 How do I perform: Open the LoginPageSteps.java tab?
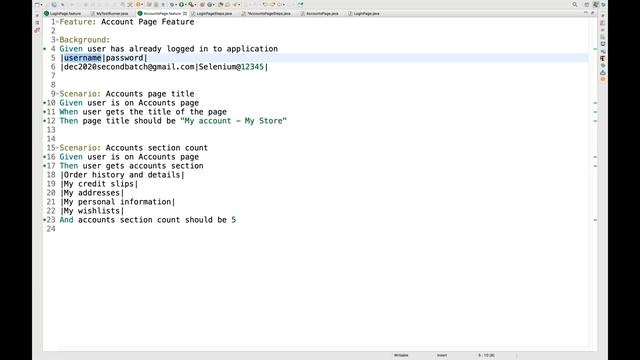[212, 13]
